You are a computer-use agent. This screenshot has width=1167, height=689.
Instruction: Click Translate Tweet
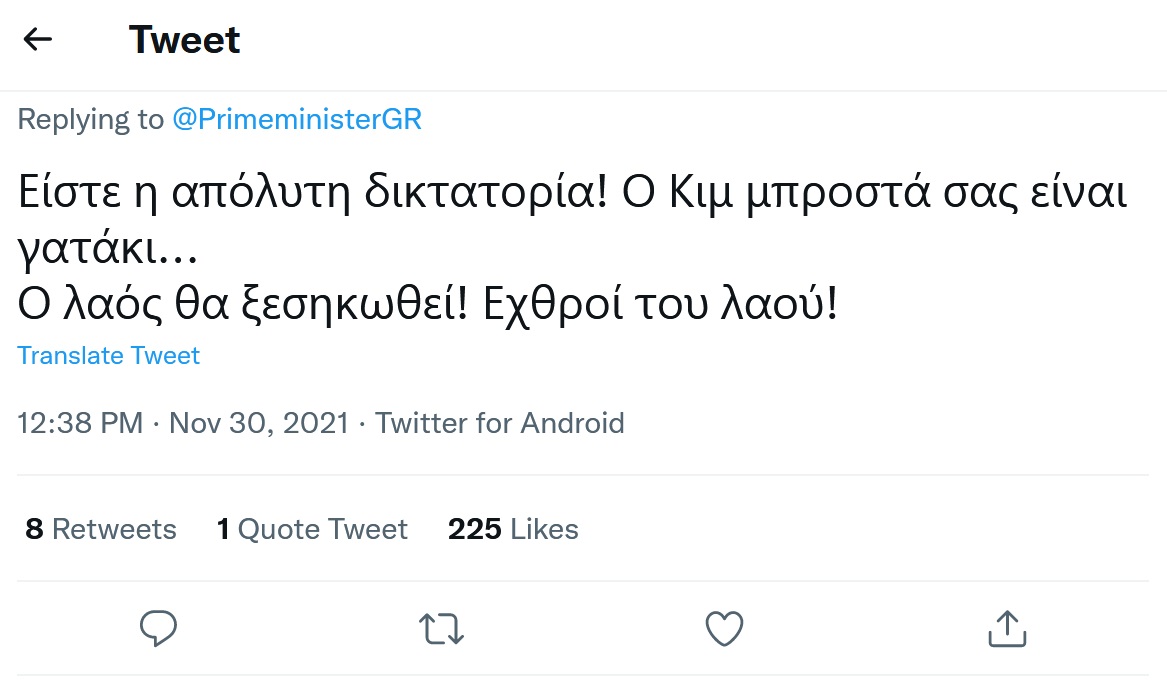click(109, 356)
